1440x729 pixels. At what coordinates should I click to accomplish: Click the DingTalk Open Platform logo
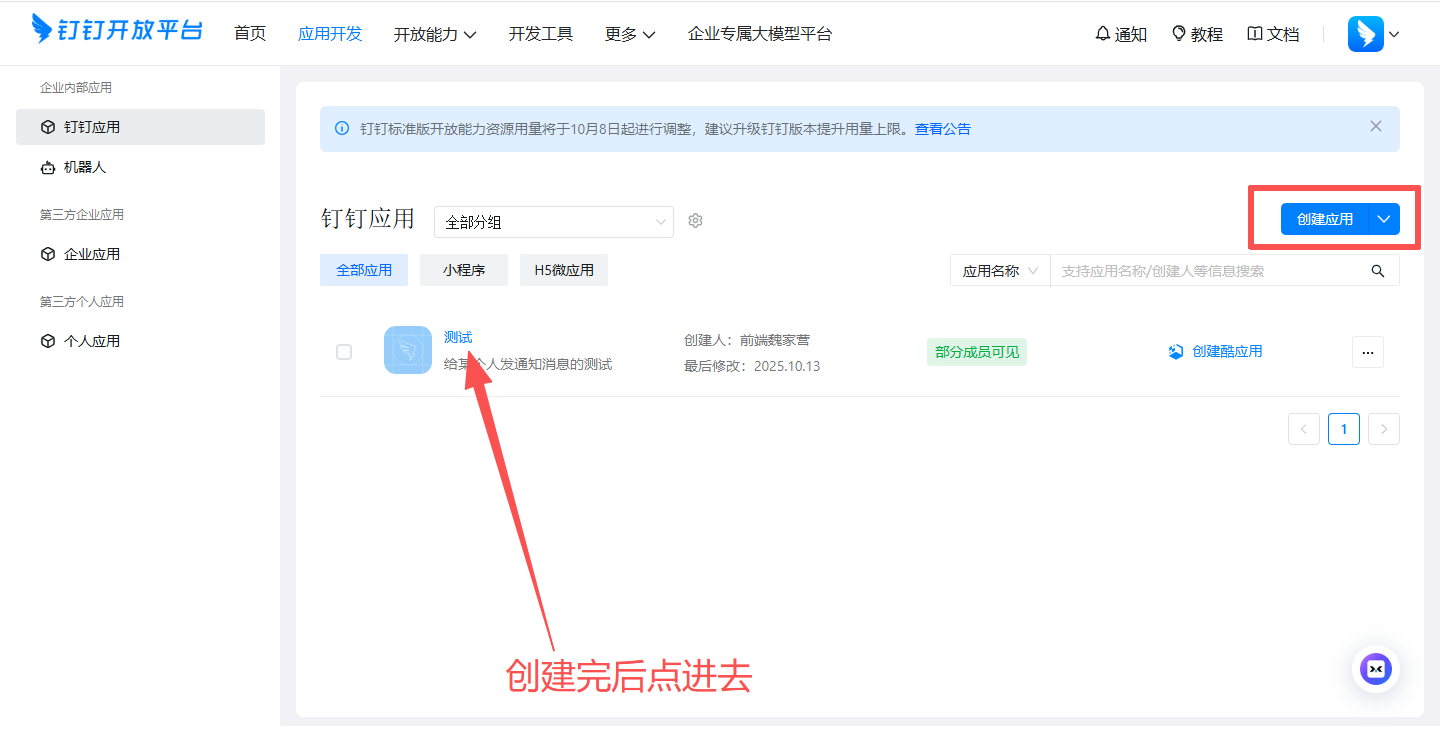pyautogui.click(x=117, y=30)
